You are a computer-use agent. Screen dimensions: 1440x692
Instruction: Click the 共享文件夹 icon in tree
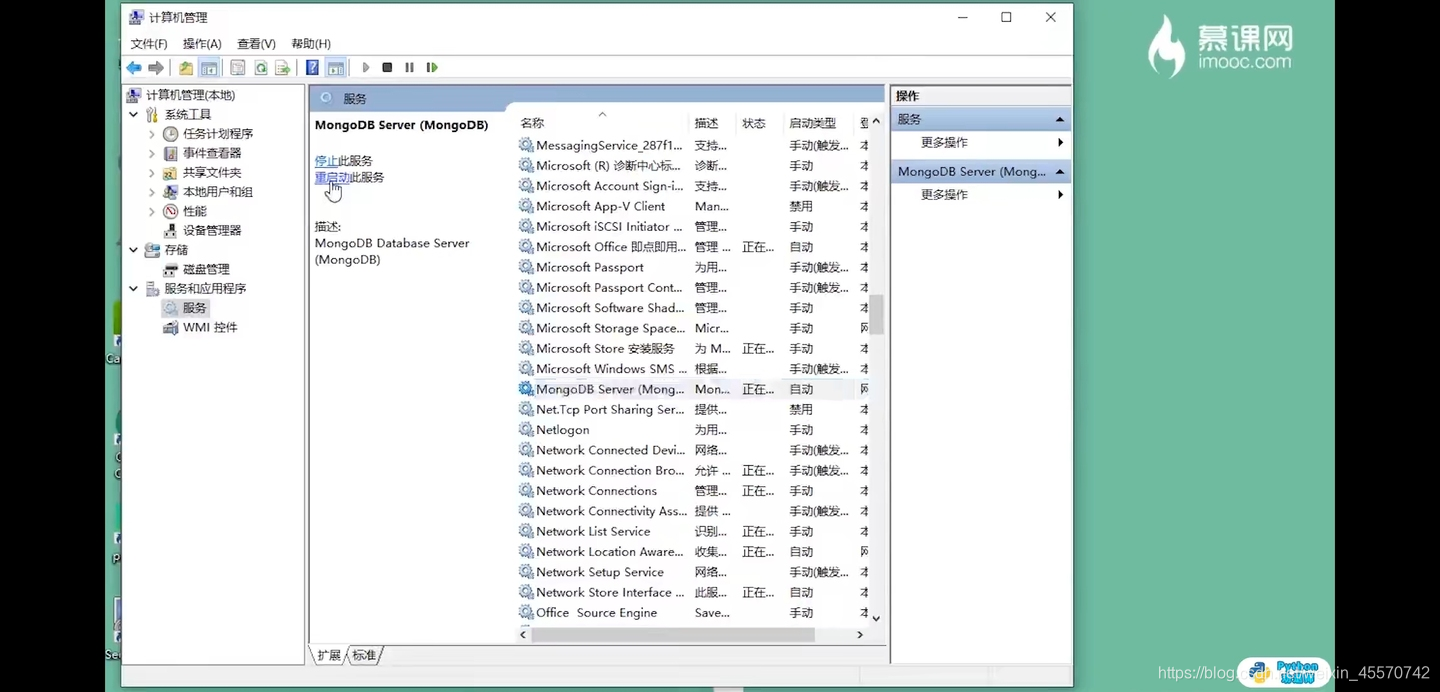[x=171, y=173]
